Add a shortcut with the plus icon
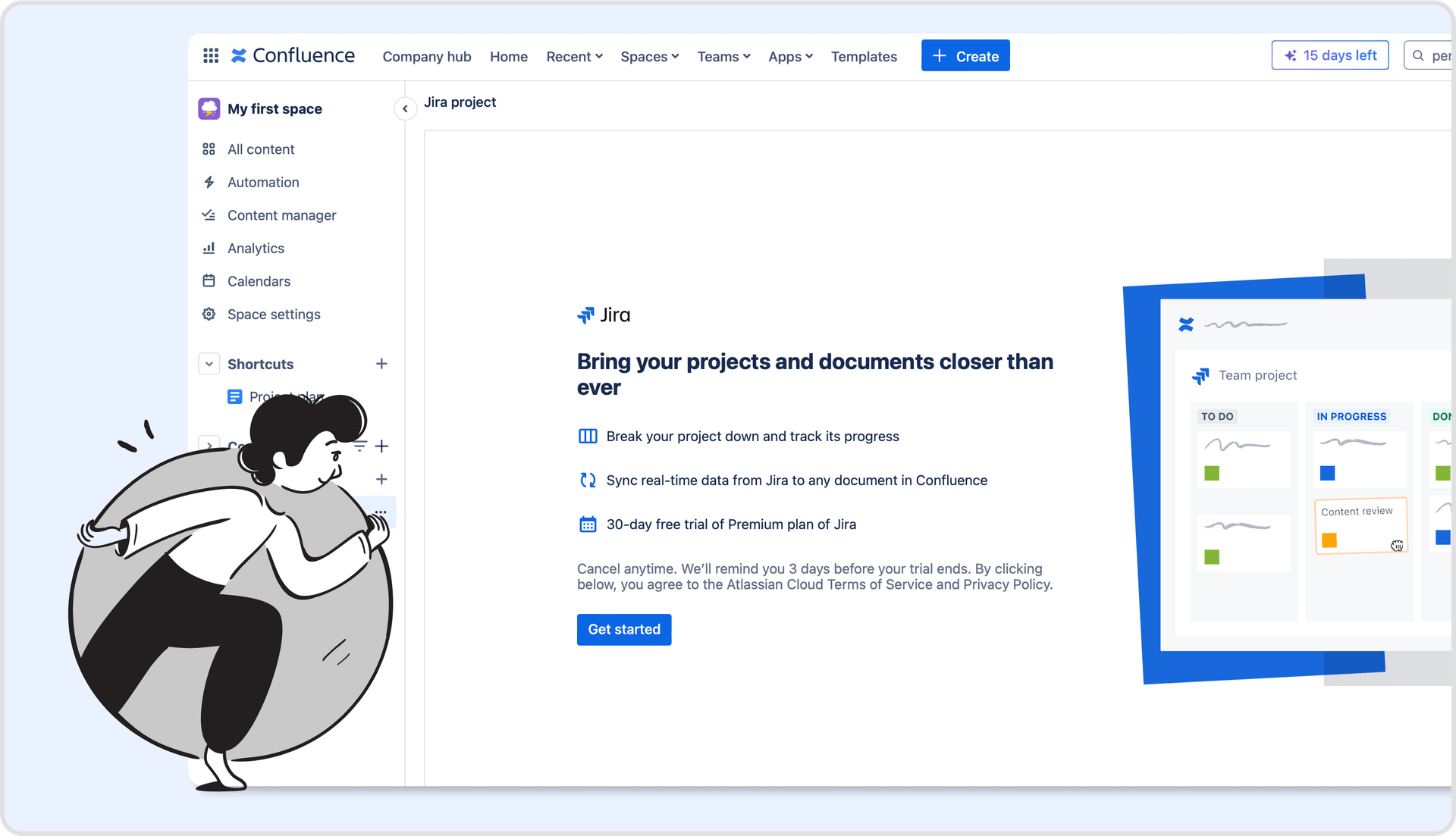1456x836 pixels. point(381,364)
